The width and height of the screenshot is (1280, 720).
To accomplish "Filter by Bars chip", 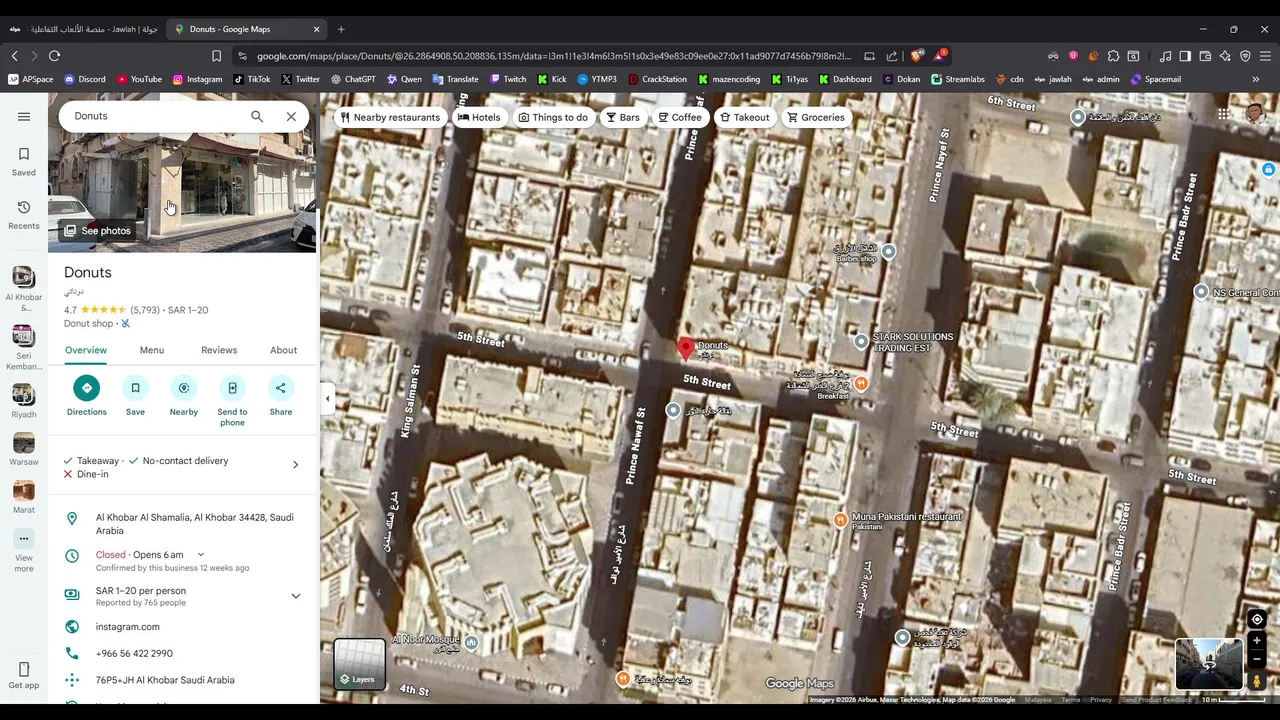I will (x=623, y=117).
